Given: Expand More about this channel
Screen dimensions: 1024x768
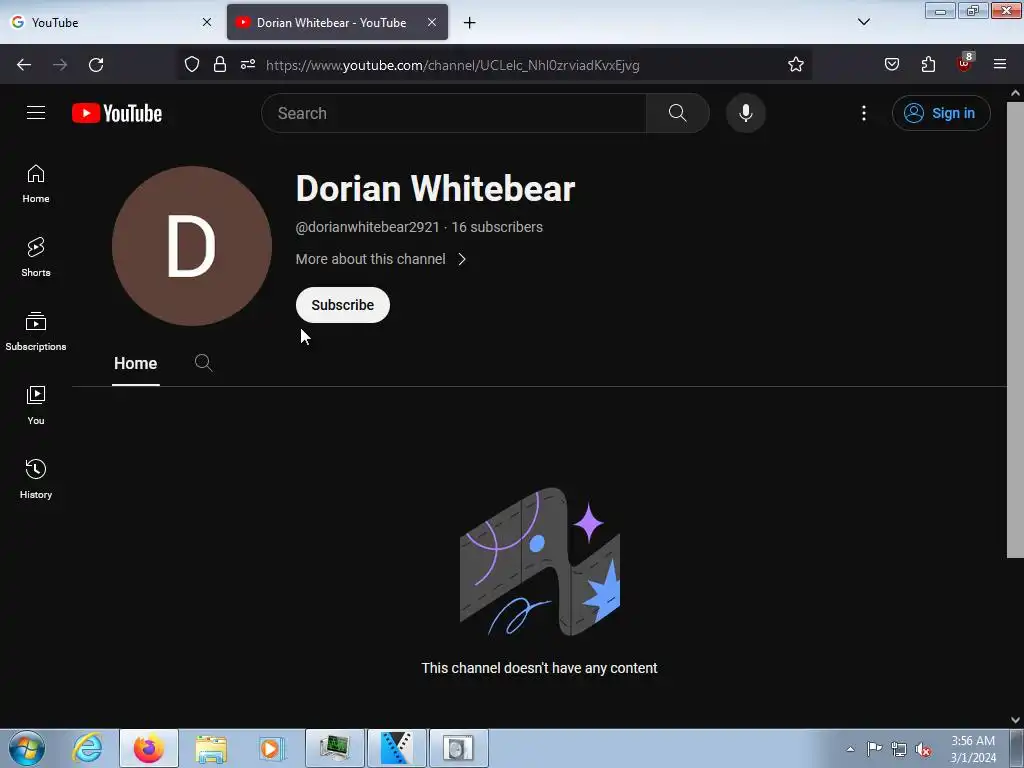Looking at the screenshot, I should (381, 259).
